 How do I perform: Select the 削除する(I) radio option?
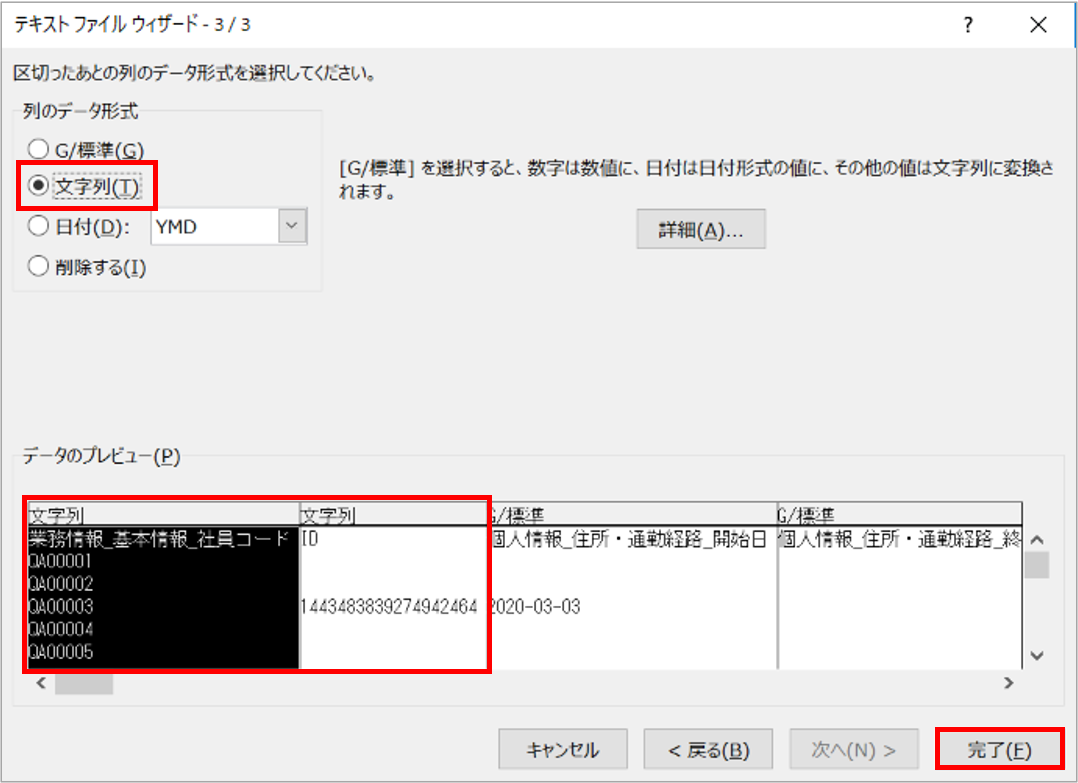click(39, 266)
